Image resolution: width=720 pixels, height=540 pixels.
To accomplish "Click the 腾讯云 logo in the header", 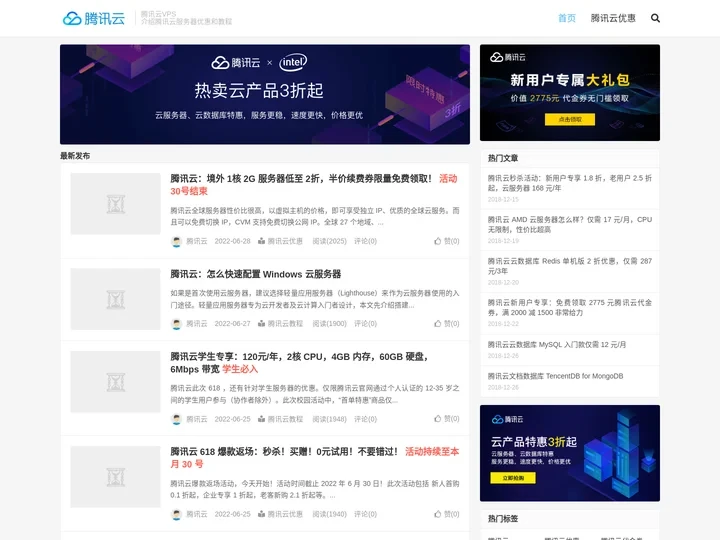I will [94, 18].
